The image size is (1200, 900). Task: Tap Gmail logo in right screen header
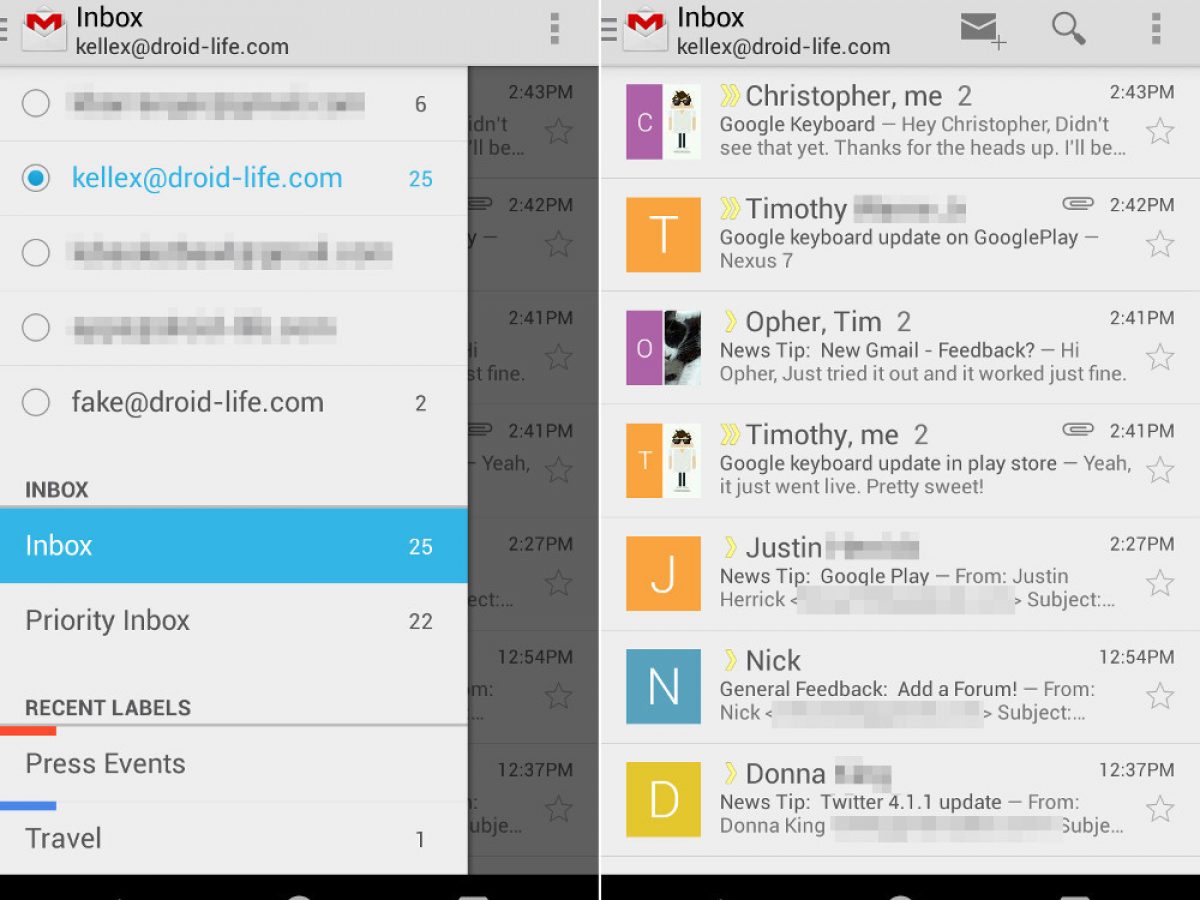[x=645, y=30]
